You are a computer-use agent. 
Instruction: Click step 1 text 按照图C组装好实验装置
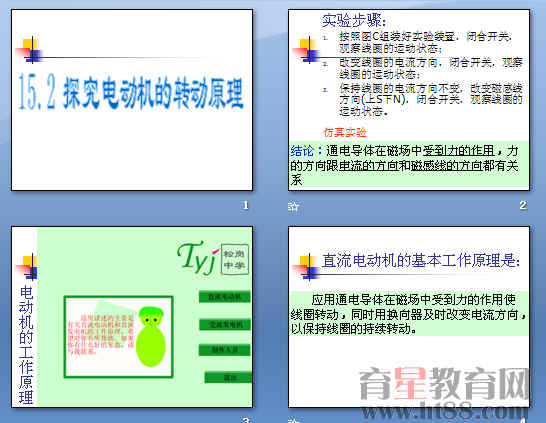click(x=426, y=42)
